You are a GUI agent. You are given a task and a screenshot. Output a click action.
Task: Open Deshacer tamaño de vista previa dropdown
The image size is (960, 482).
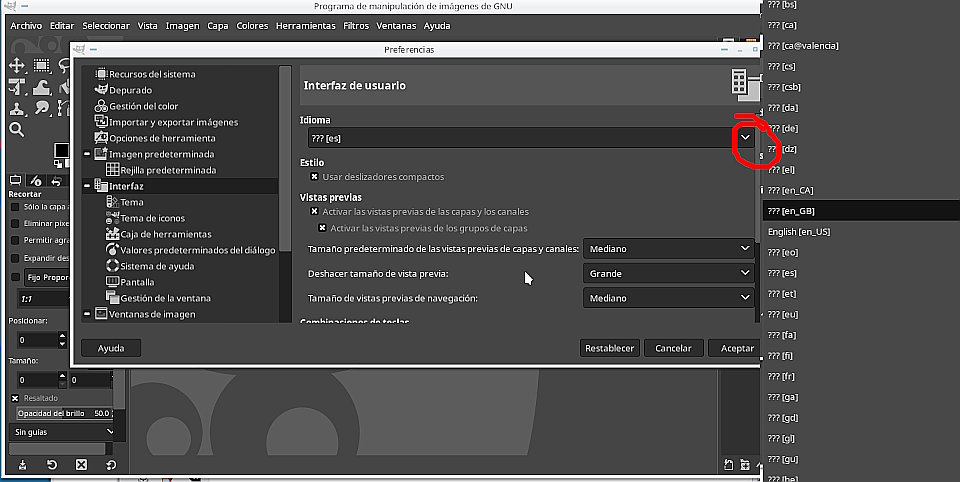669,273
